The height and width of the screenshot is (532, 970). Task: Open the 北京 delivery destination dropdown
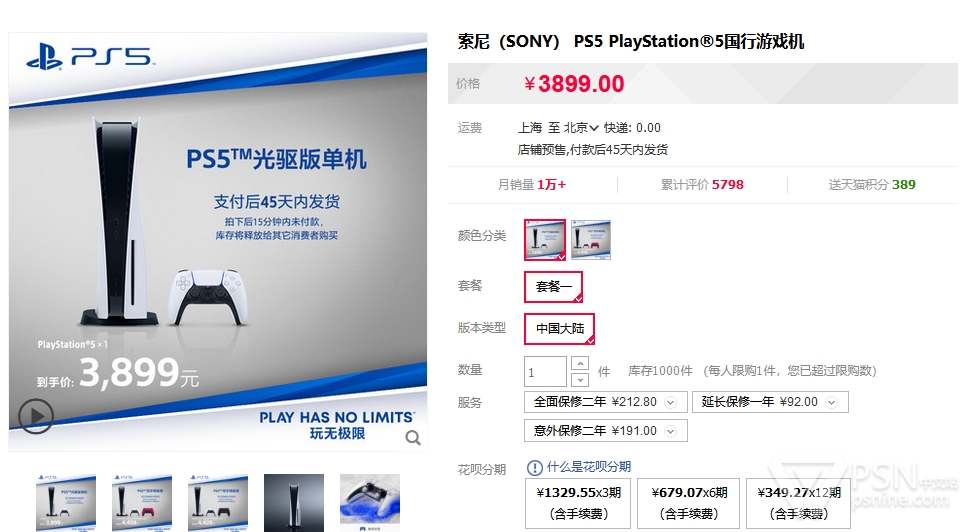pos(581,128)
